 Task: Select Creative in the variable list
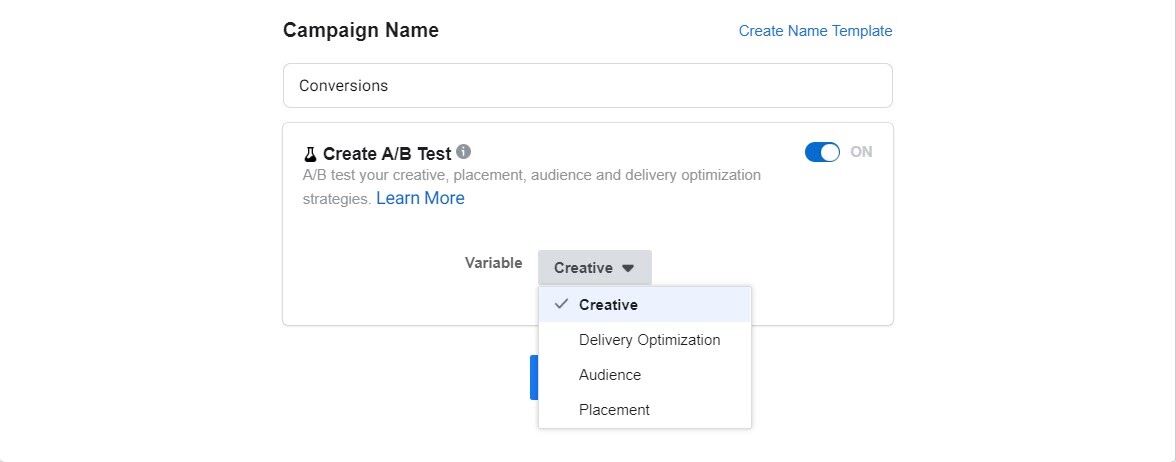pyautogui.click(x=645, y=304)
